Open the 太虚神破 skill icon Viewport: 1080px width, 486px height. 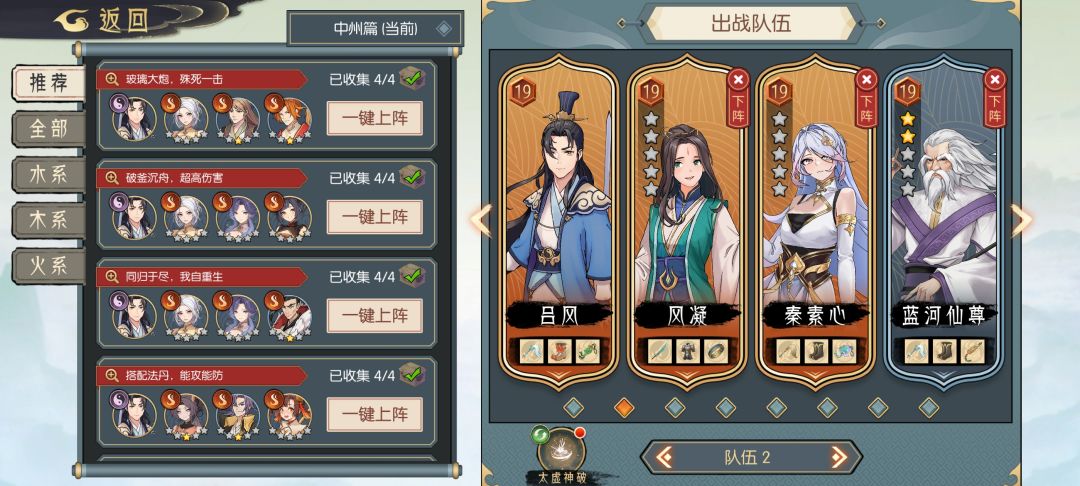pos(561,450)
